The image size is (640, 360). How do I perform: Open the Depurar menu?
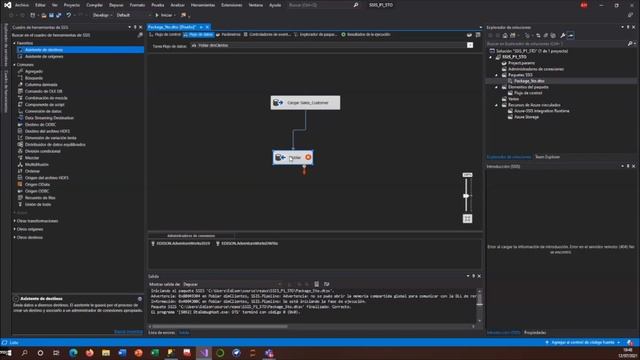[x=116, y=5]
